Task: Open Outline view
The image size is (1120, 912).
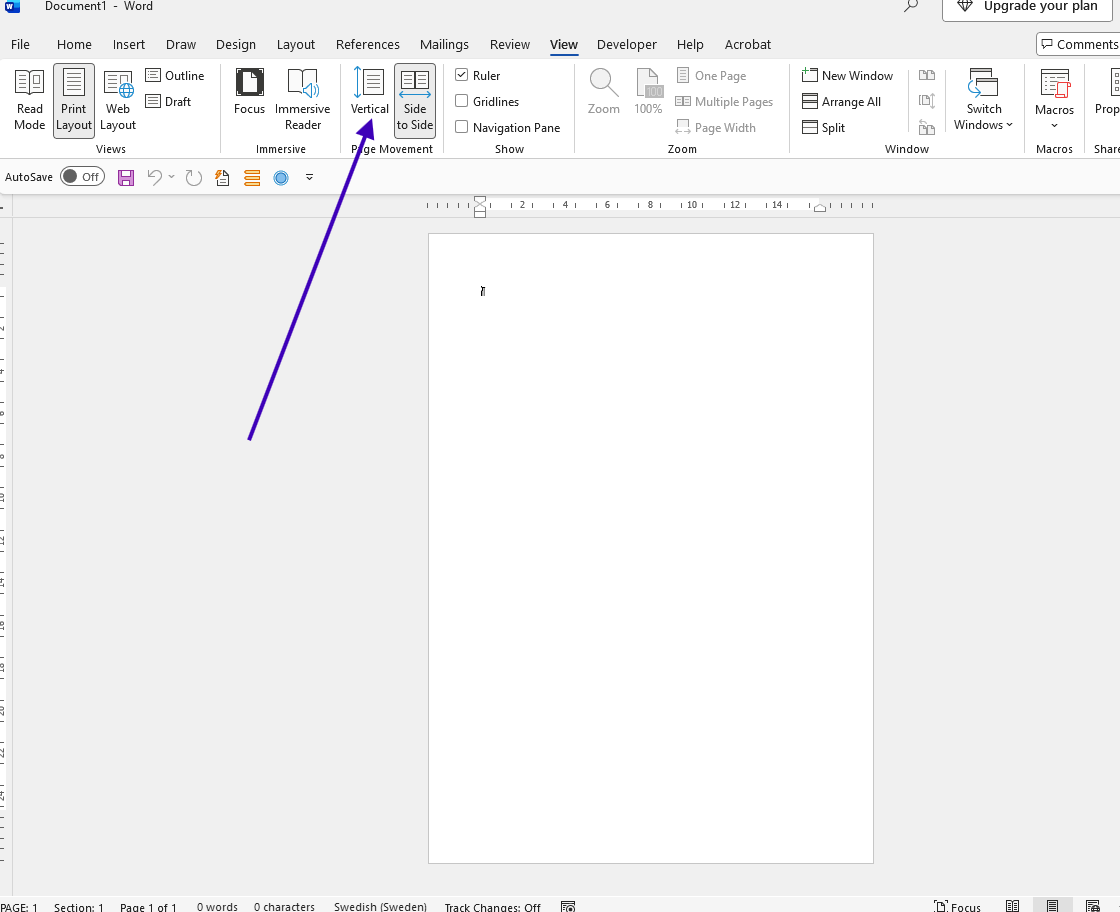Action: click(175, 76)
